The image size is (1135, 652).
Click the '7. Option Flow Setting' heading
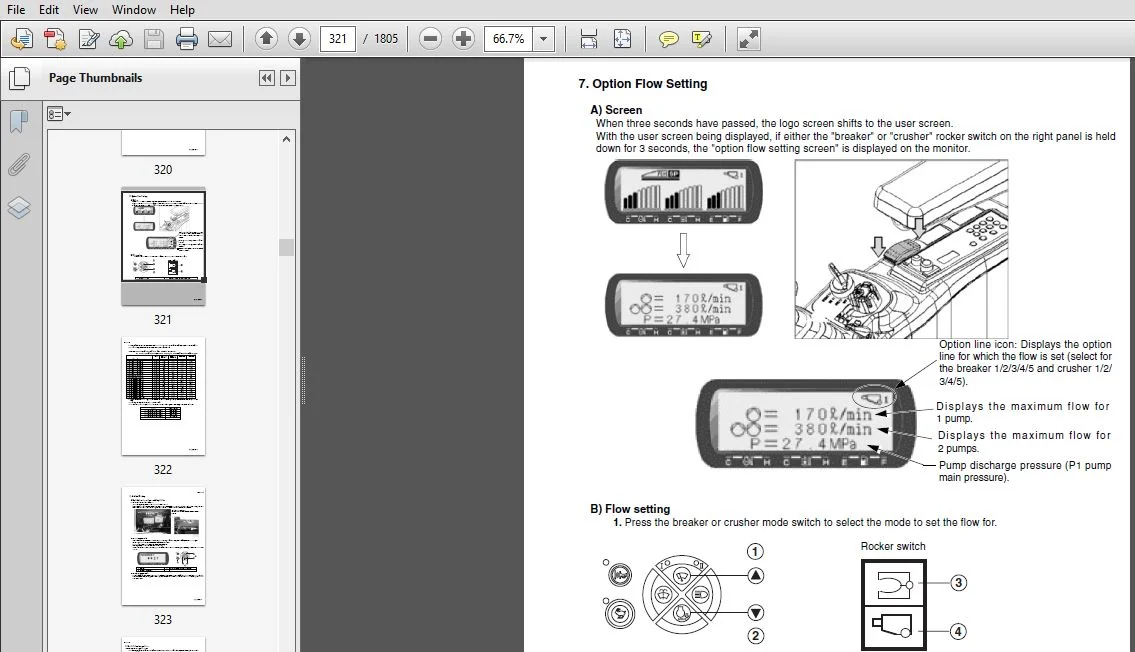[x=643, y=83]
